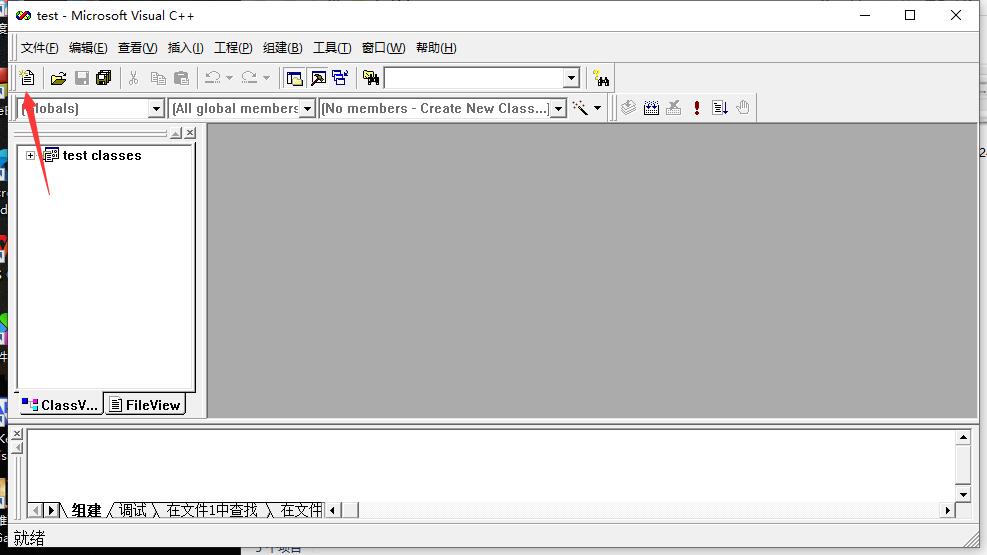Close the workspace panel with its X button
Image resolution: width=987 pixels, height=555 pixels.
click(x=190, y=133)
